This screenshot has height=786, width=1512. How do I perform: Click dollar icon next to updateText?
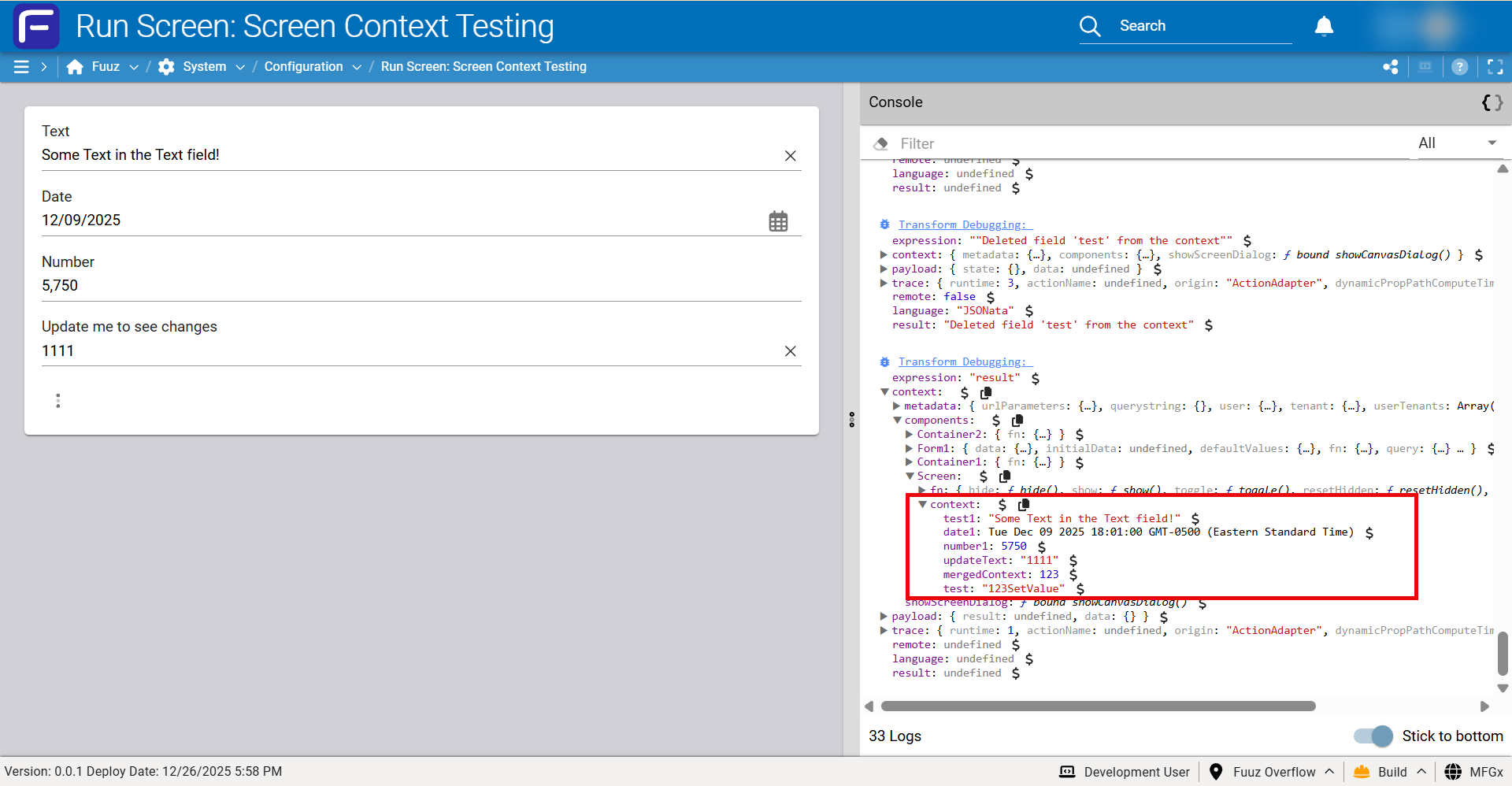1073,562
